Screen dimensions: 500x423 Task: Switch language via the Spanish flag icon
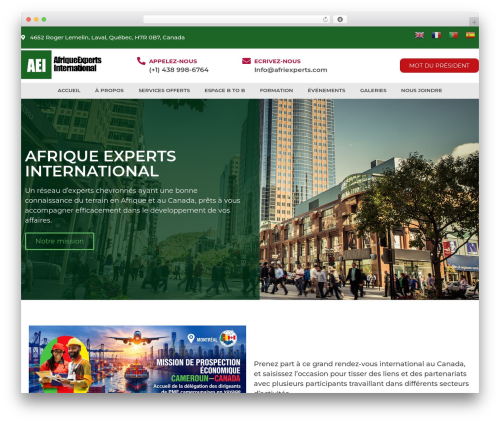click(x=470, y=35)
